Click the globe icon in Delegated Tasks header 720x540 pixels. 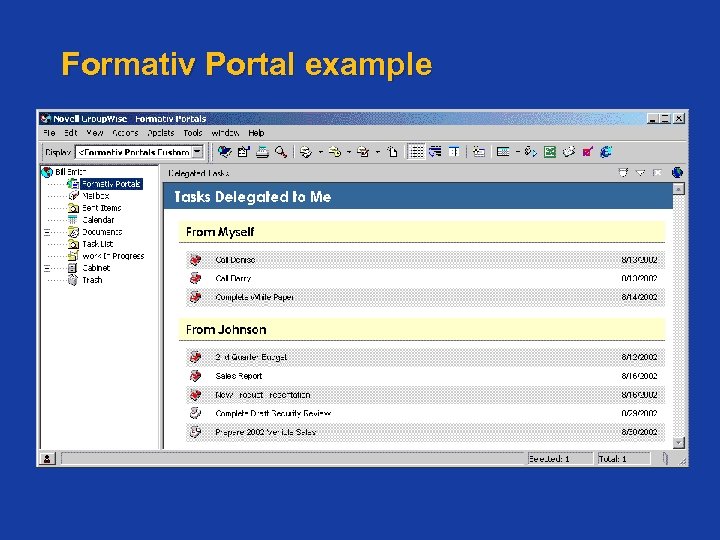[x=677, y=173]
